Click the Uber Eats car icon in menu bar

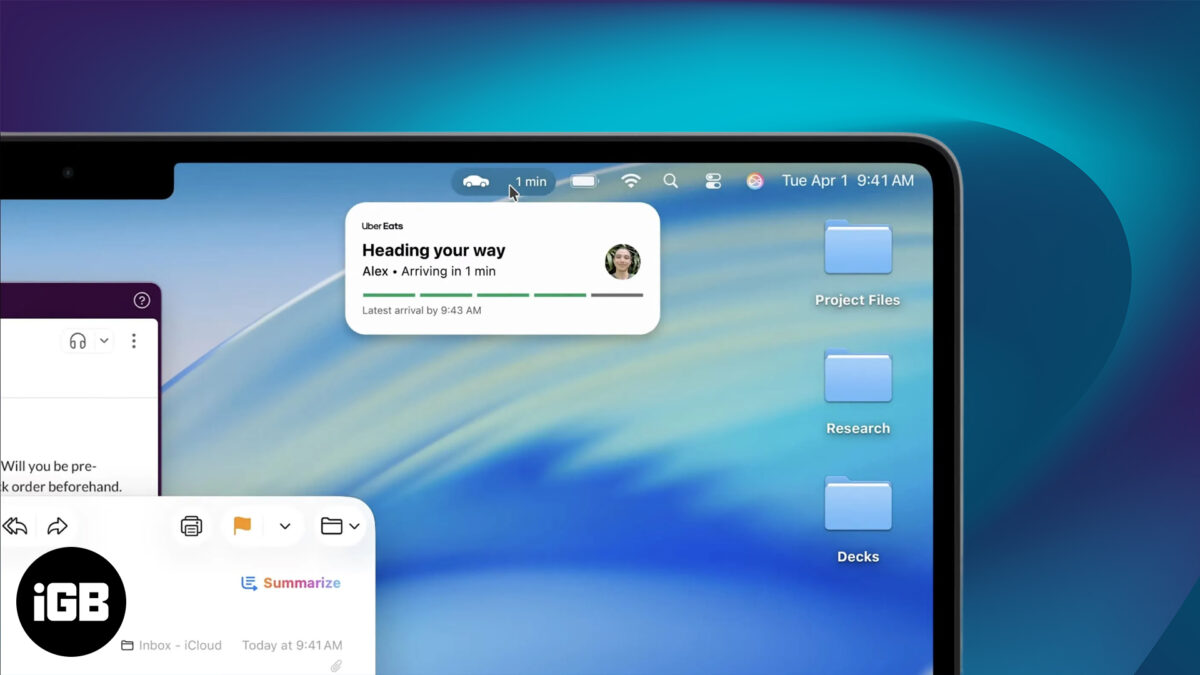pyautogui.click(x=476, y=181)
